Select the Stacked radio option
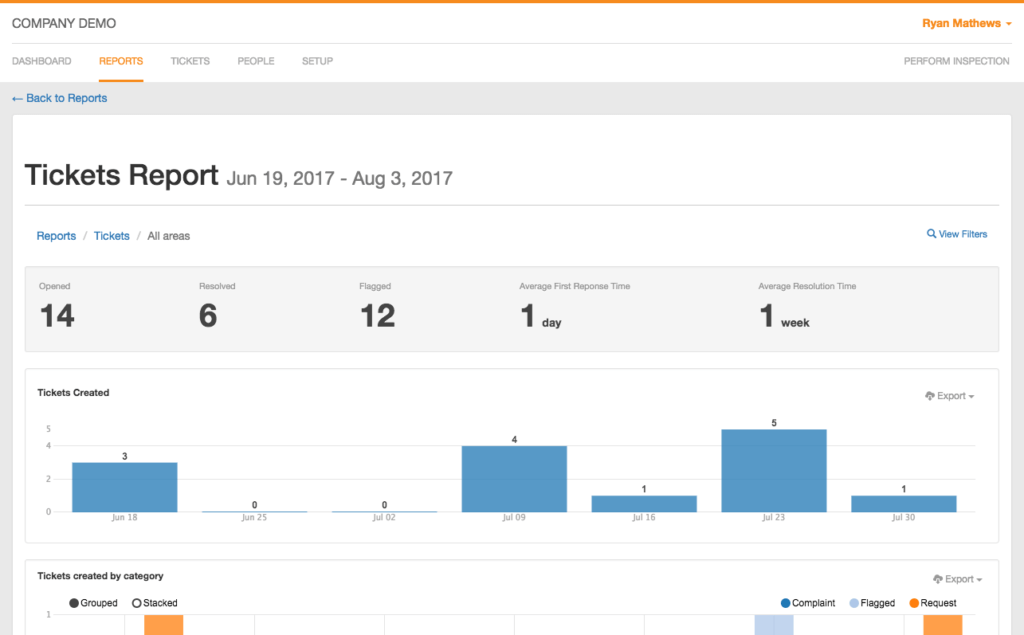Screen dimensions: 1024x635 click(137, 603)
